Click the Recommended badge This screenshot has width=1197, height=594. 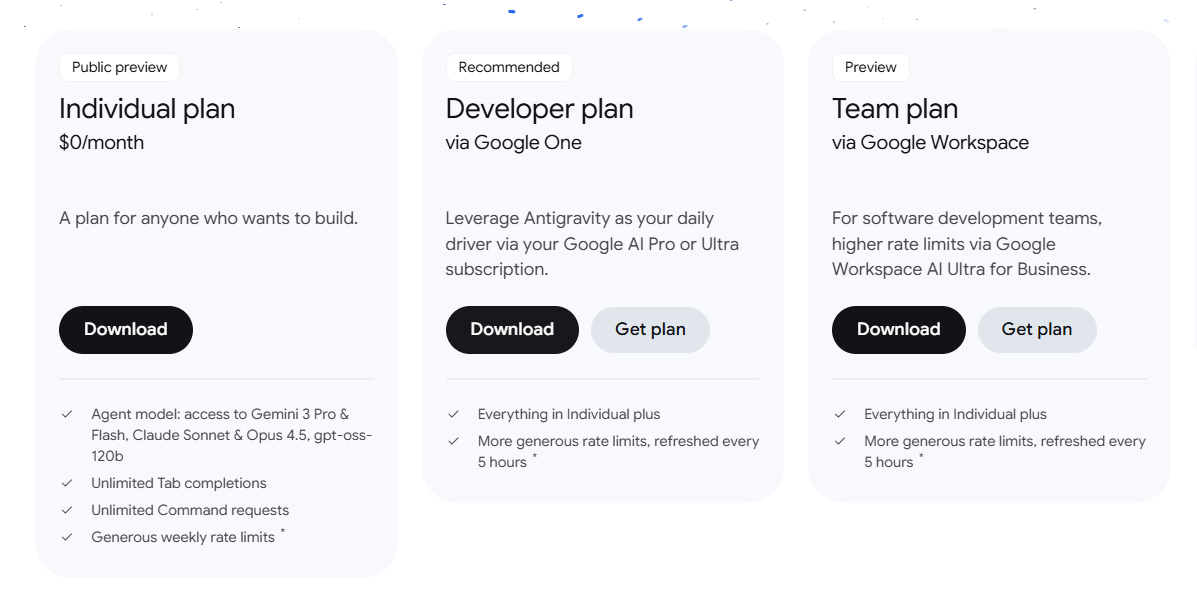pyautogui.click(x=509, y=68)
